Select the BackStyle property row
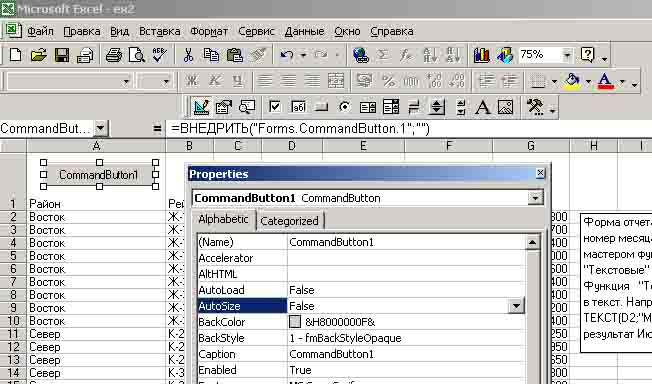652x384 pixels. pos(362,338)
